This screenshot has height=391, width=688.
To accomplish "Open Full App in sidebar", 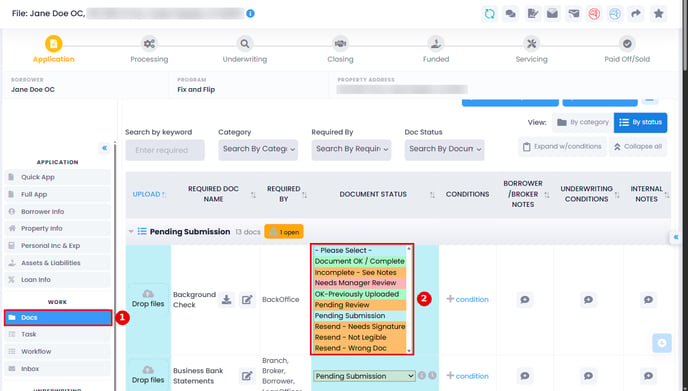I will [57, 194].
